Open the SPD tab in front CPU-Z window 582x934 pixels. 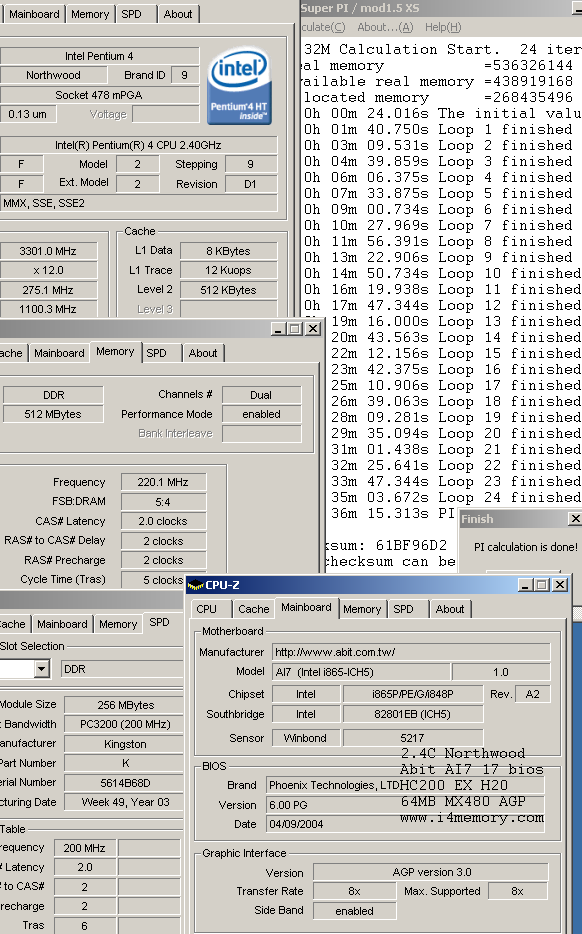403,609
